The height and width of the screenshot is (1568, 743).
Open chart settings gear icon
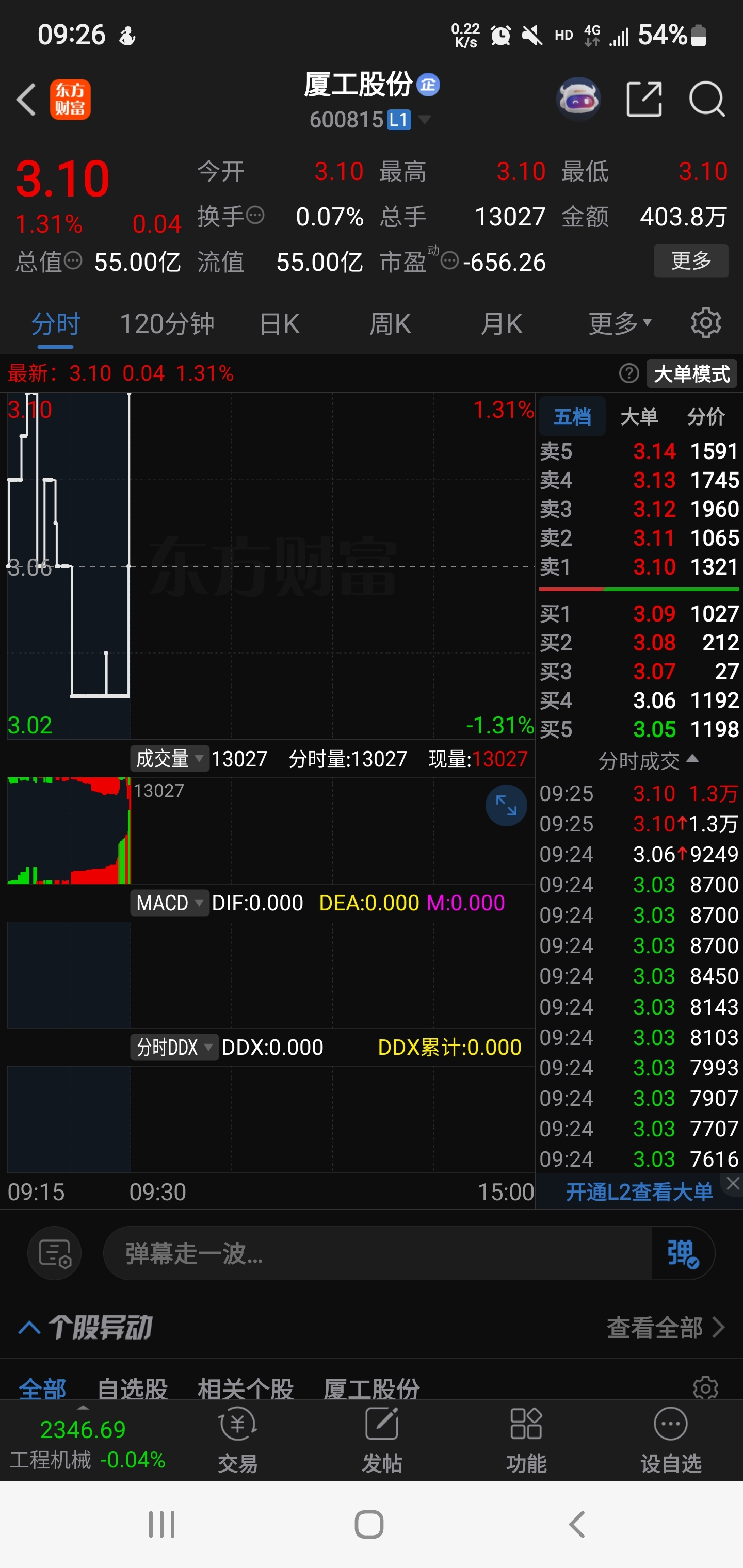coord(706,322)
